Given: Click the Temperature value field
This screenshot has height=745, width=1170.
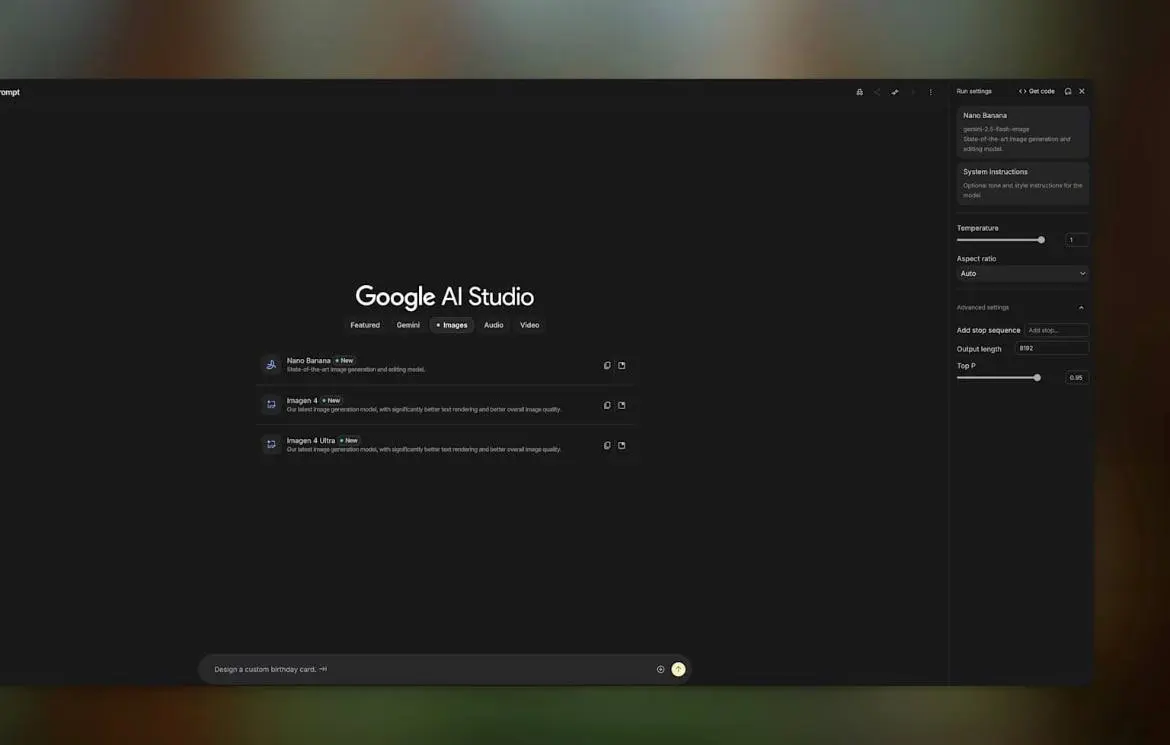Looking at the screenshot, I should coord(1077,240).
